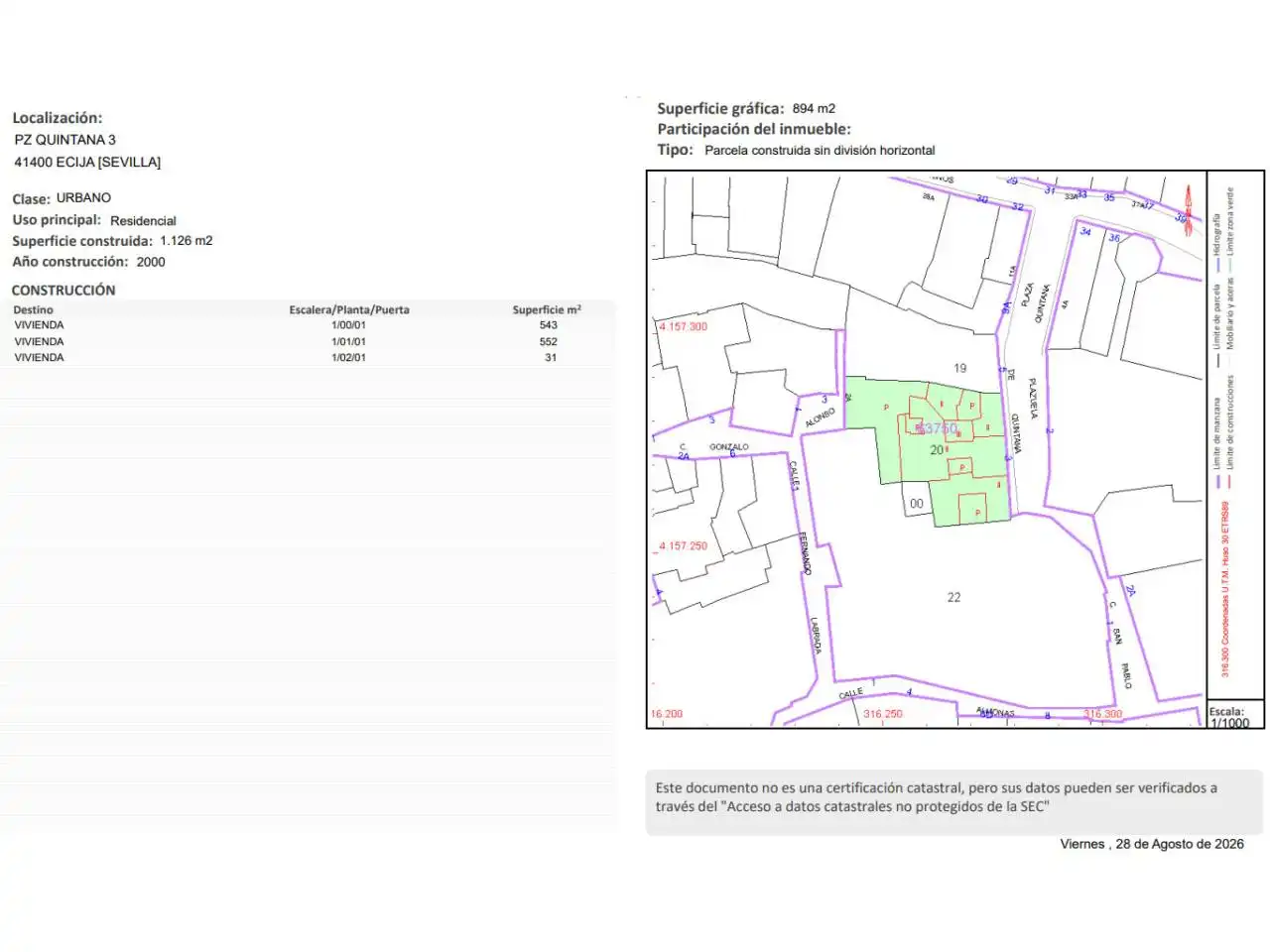Select the address 'PZ QUINTANA 3'
Viewport: 1270px width, 952px height.
64,140
